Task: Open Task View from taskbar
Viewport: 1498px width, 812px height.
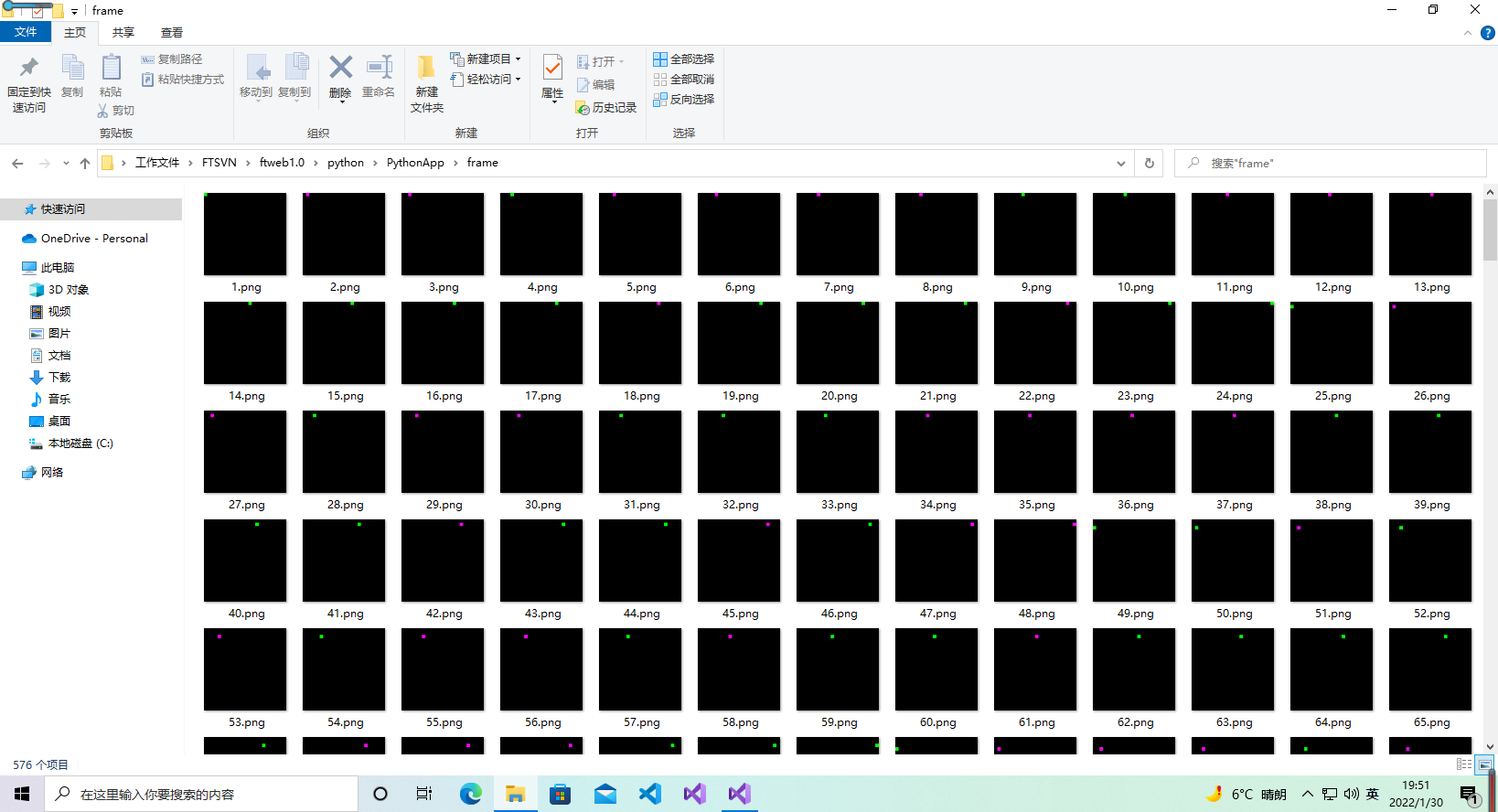Action: coord(424,794)
